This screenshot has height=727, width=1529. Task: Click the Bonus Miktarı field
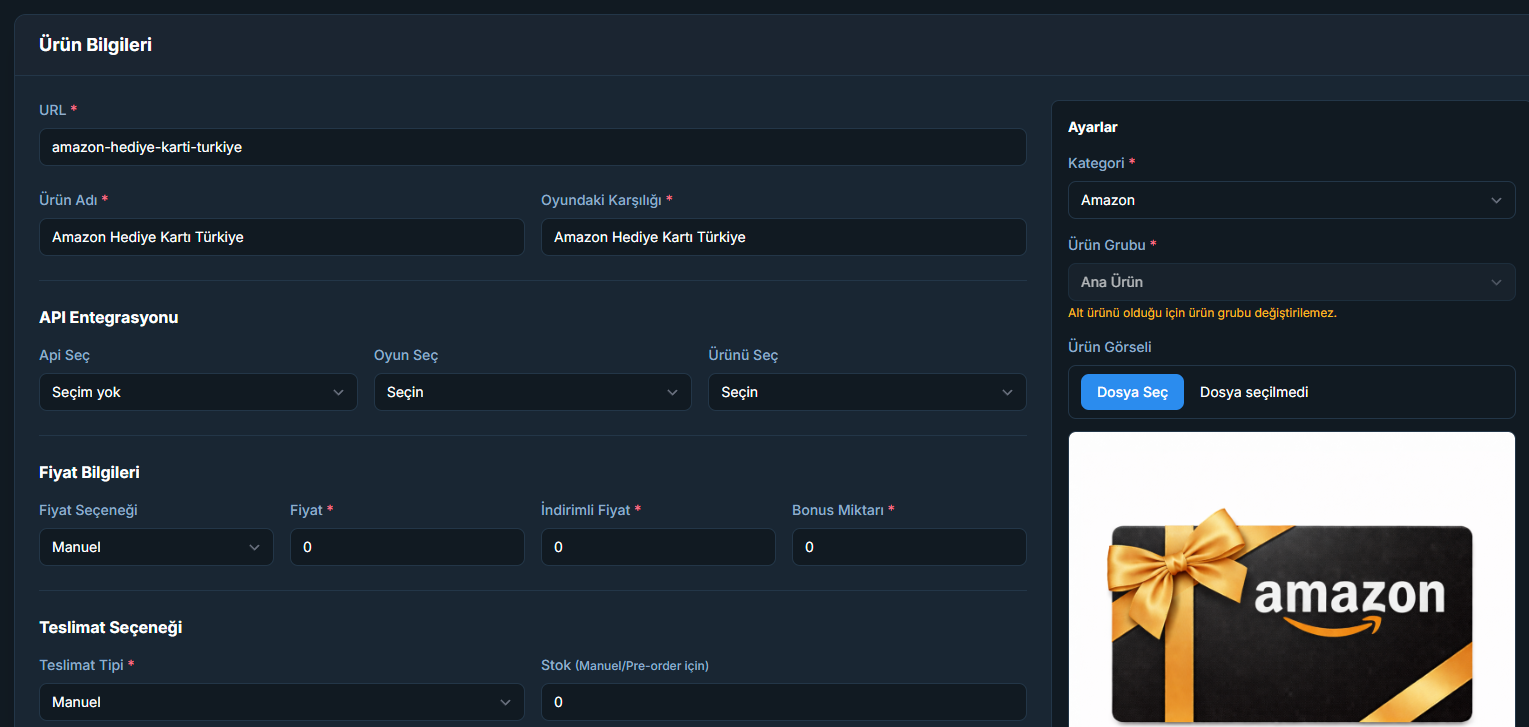tap(909, 547)
